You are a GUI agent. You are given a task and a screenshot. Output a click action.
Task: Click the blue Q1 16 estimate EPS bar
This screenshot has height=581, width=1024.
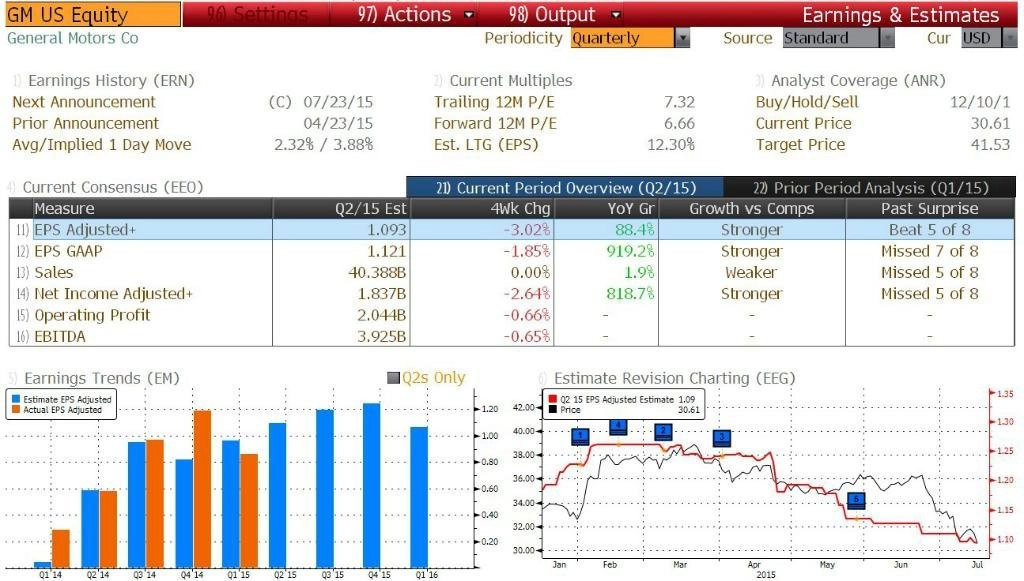tap(419, 497)
